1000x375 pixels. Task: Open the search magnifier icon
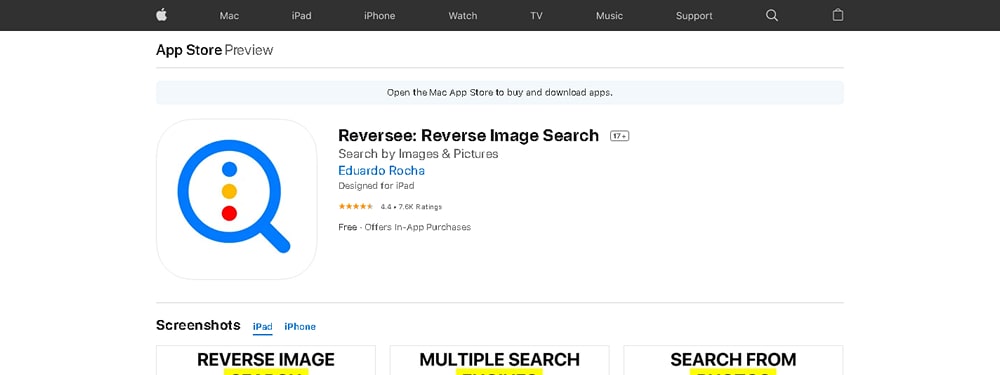coord(772,15)
